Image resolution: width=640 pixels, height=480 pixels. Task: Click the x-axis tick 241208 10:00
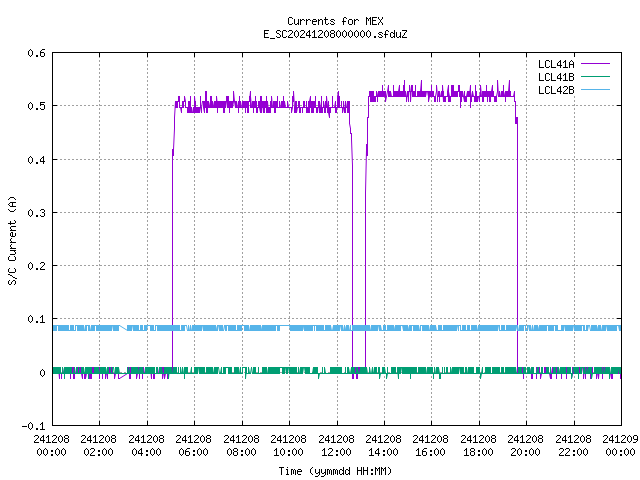coord(288,445)
